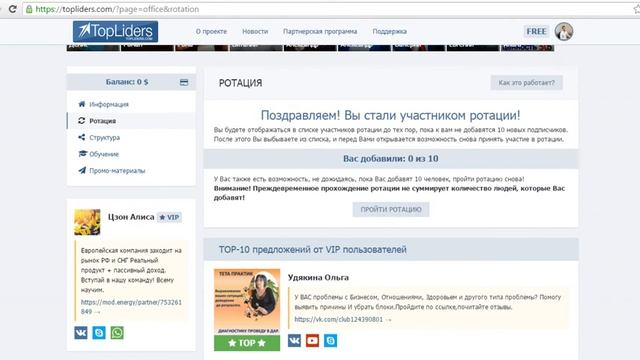Image resolution: width=640 pixels, height=360 pixels.
Task: Open the Поддержка menu item
Action: coord(389,31)
